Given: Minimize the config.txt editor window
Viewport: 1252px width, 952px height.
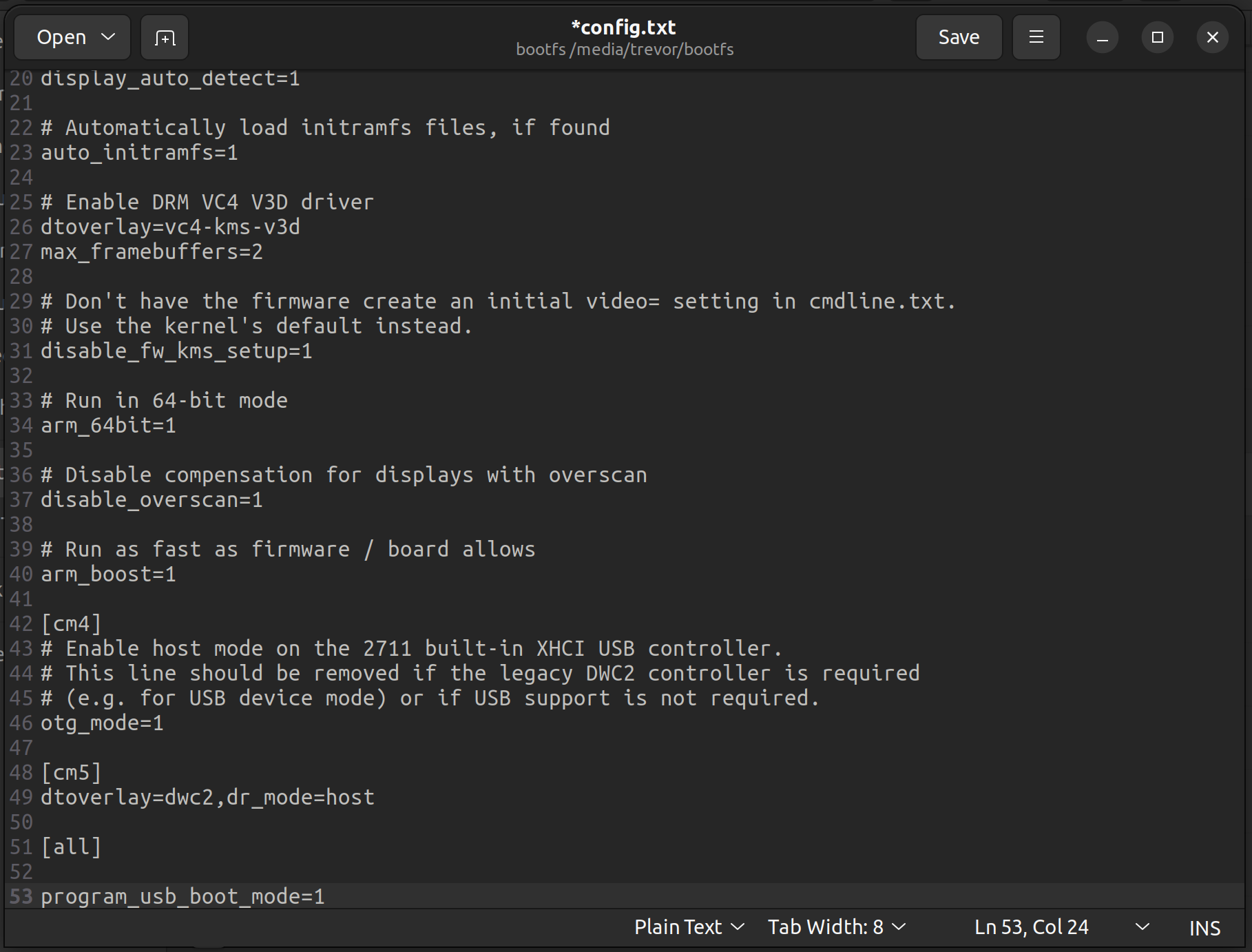Looking at the screenshot, I should 1102,38.
